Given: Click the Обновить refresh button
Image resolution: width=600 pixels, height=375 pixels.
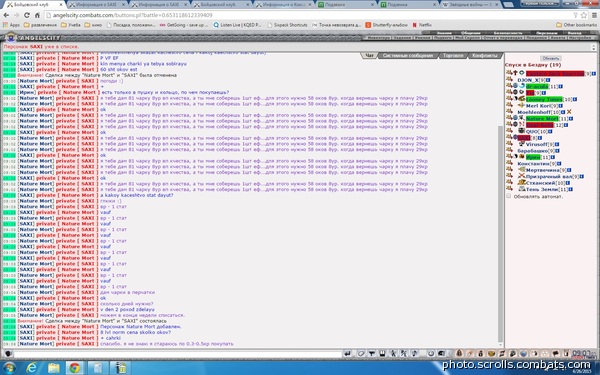Looking at the screenshot, I should (551, 58).
